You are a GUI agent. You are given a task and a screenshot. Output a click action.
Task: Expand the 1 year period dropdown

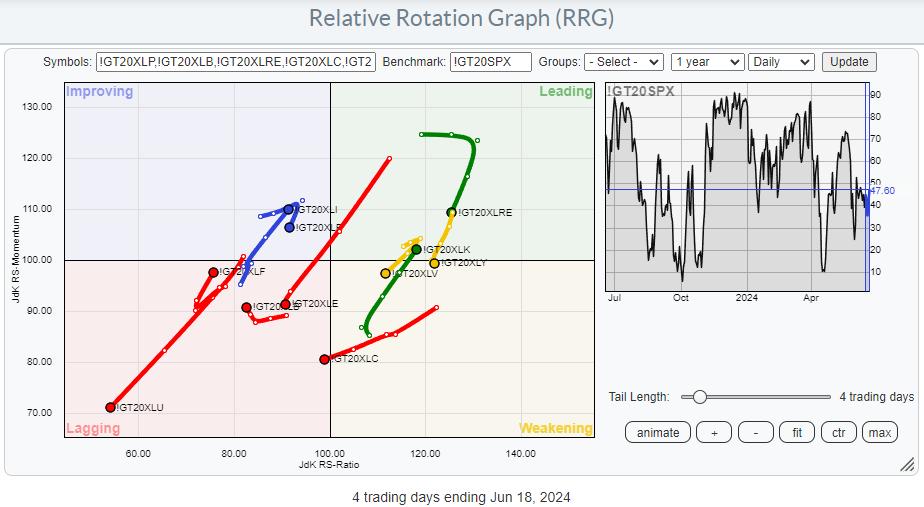(x=707, y=62)
